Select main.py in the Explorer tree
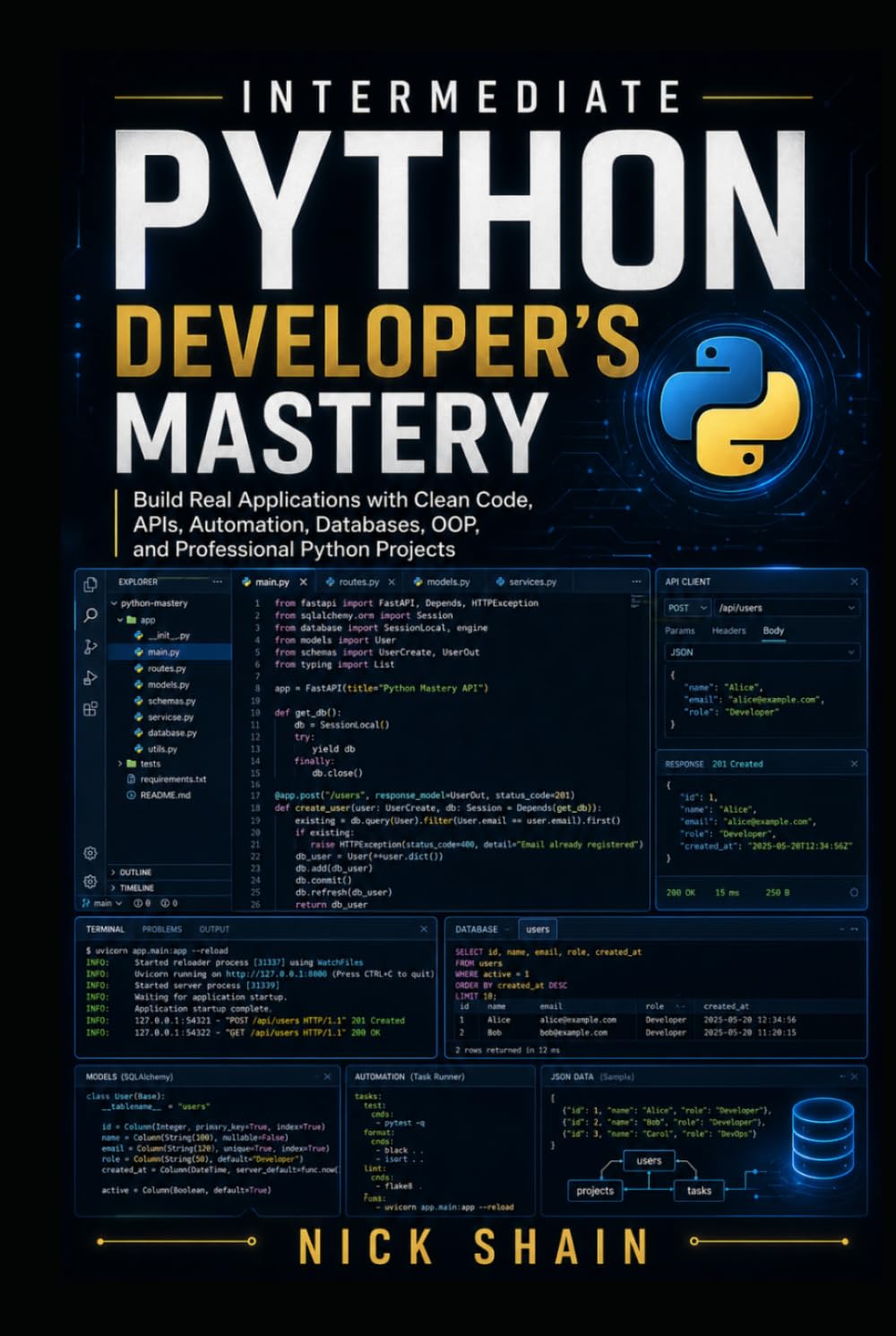The height and width of the screenshot is (1336, 896). 169,651
